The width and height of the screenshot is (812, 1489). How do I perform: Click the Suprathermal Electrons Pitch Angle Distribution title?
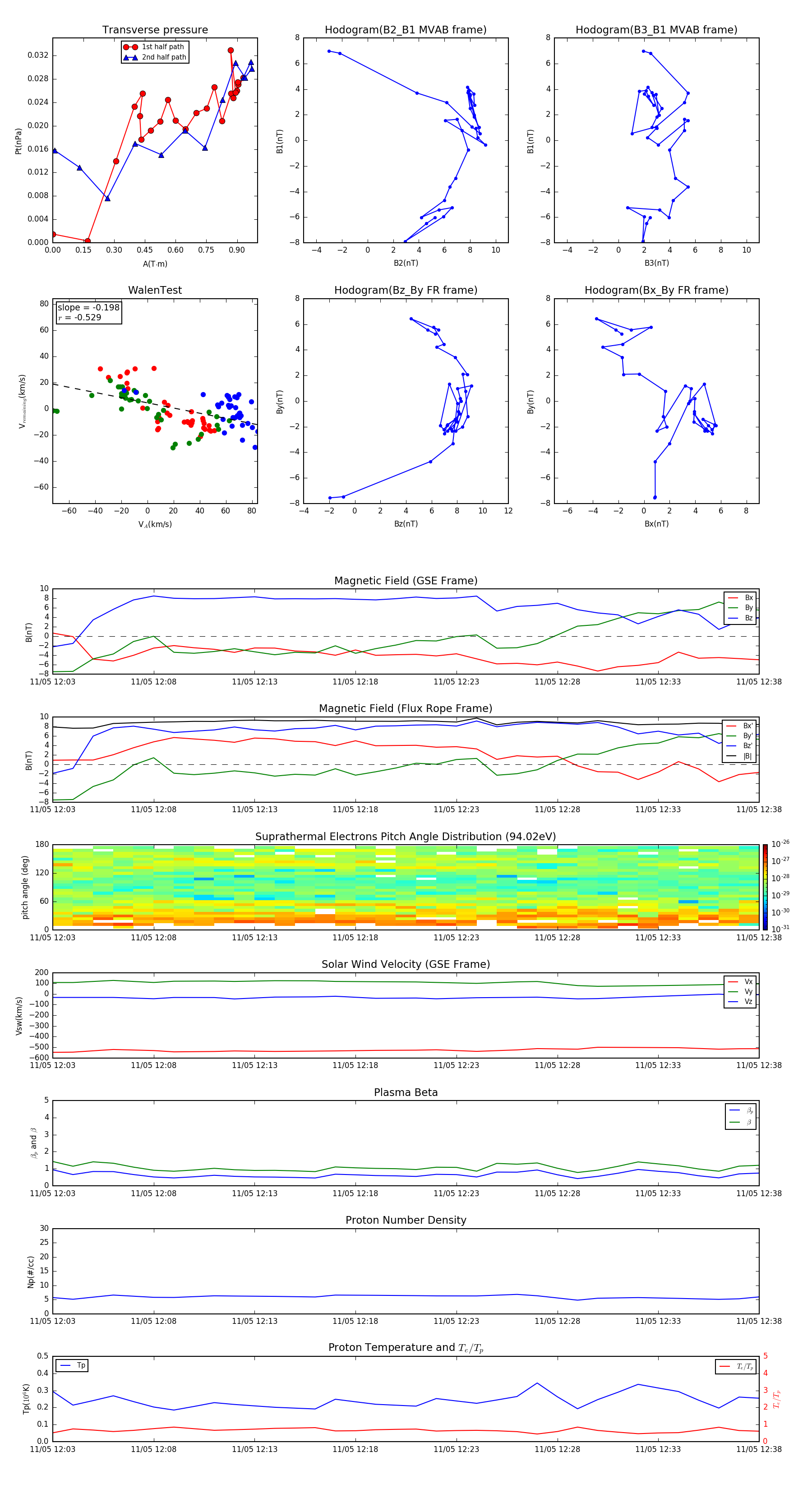[406, 837]
